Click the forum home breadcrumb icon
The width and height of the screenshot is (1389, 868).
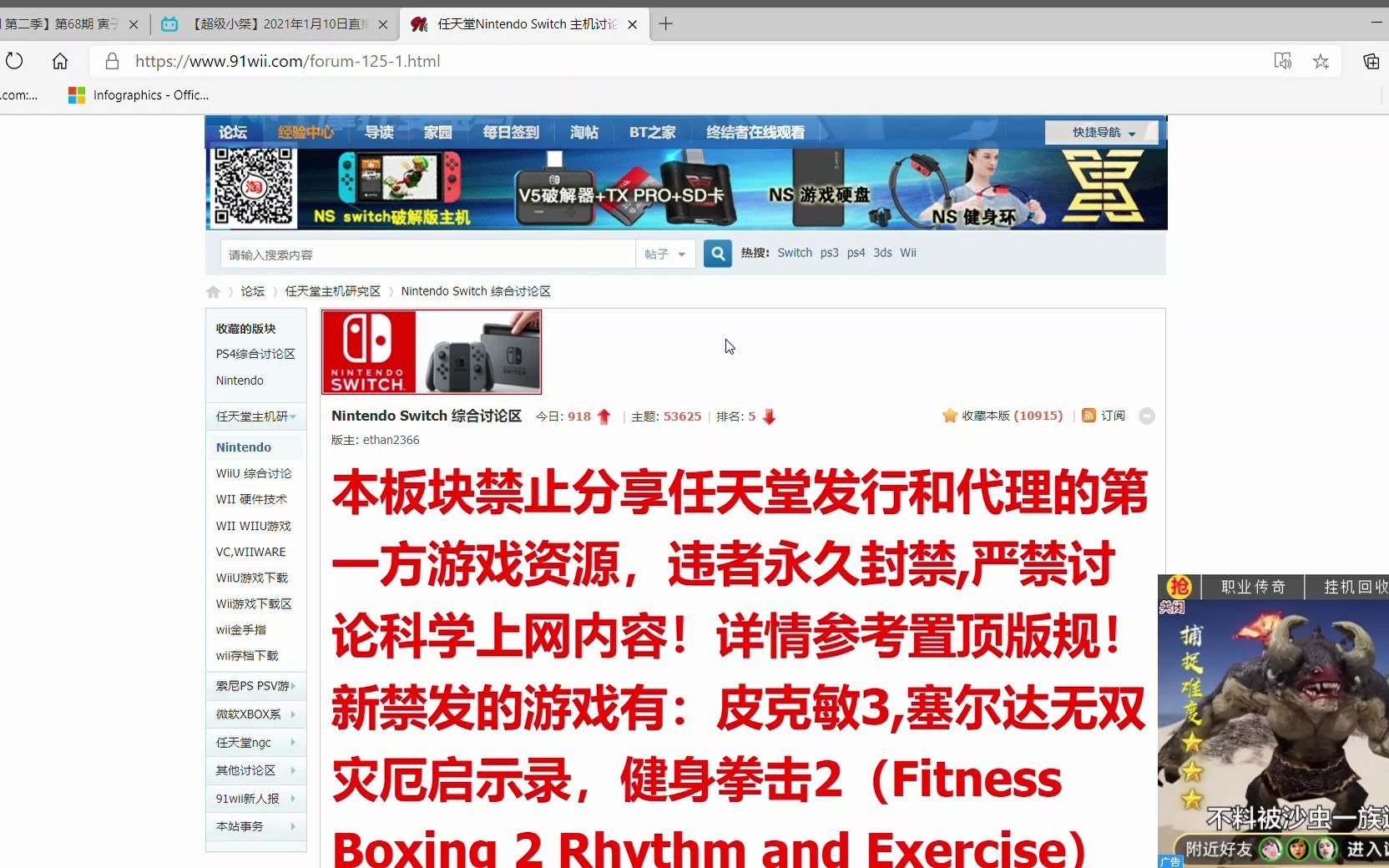click(x=214, y=292)
